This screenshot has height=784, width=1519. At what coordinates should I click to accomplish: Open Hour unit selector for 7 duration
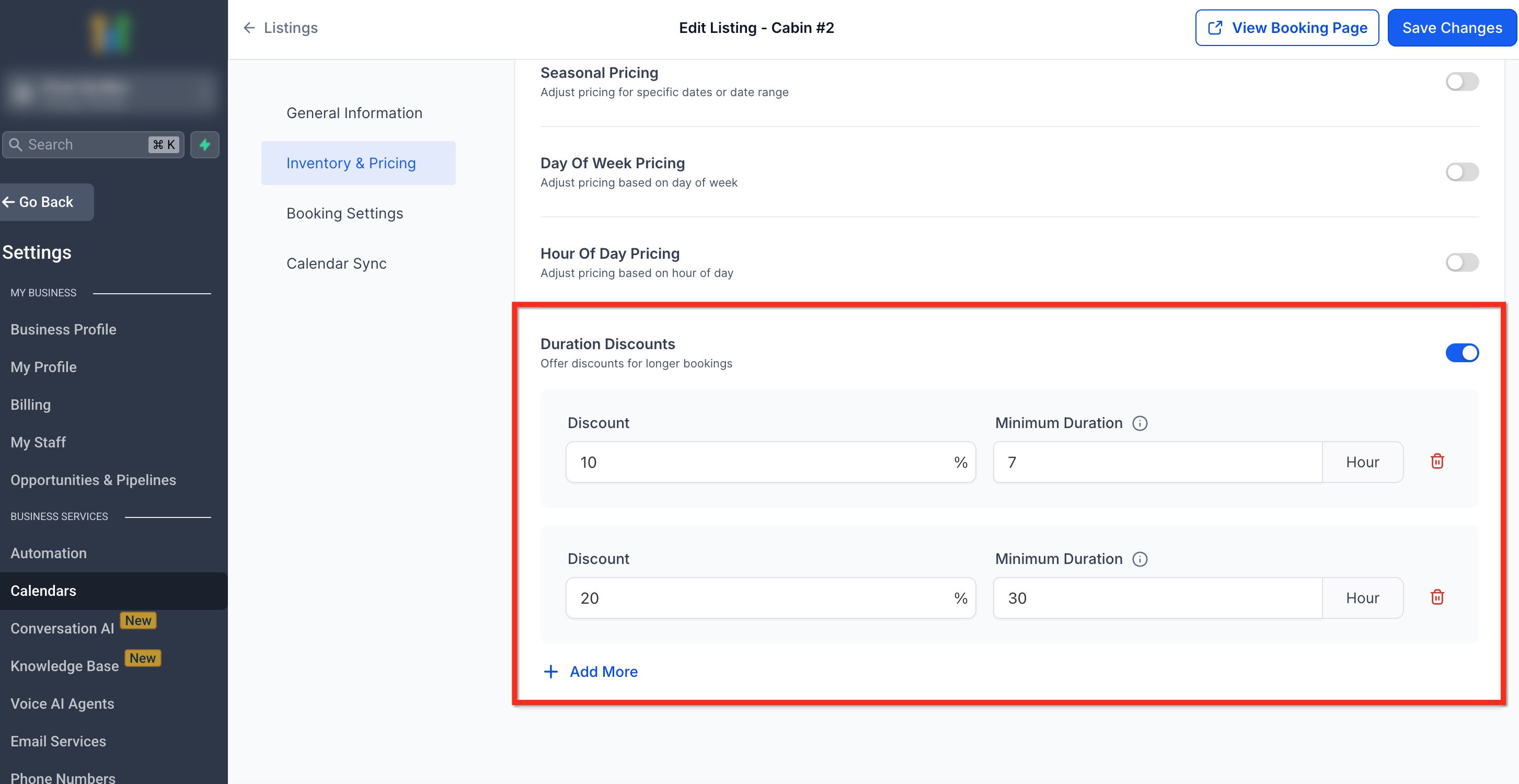point(1362,462)
